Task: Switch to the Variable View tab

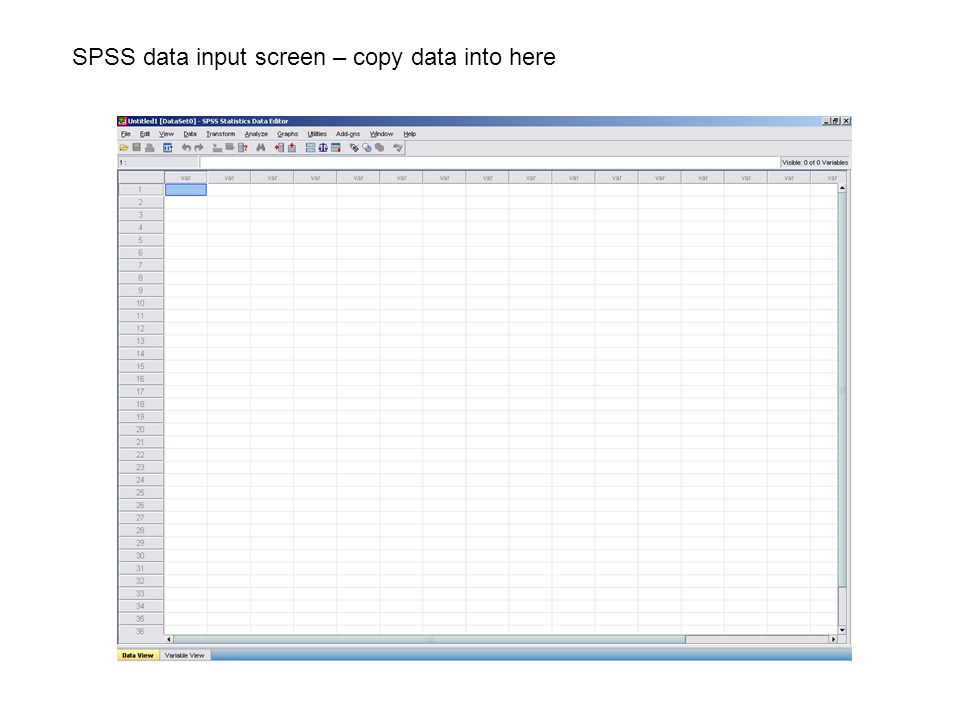Action: 184,655
